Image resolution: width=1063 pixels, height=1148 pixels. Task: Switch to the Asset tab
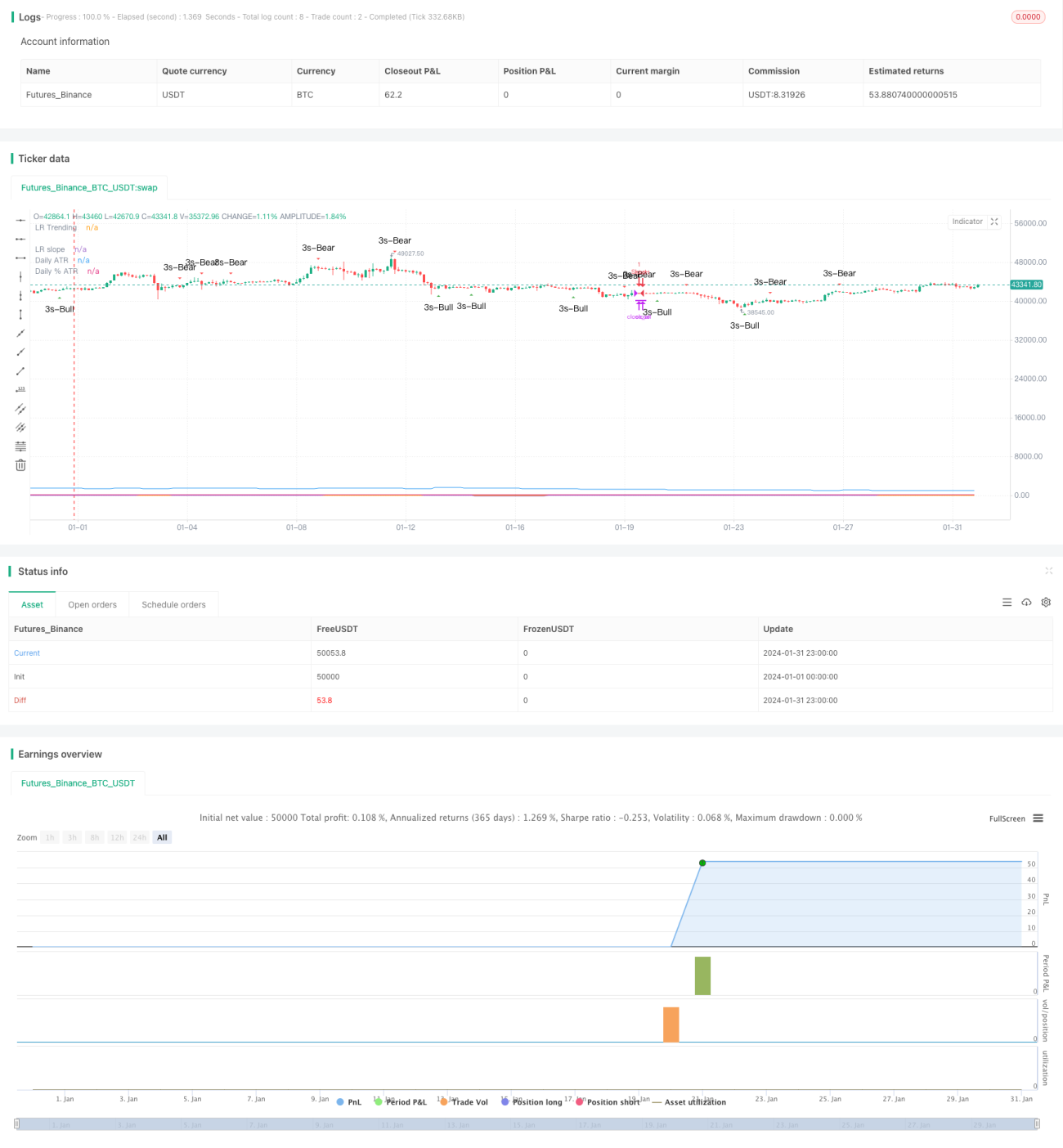(32, 604)
